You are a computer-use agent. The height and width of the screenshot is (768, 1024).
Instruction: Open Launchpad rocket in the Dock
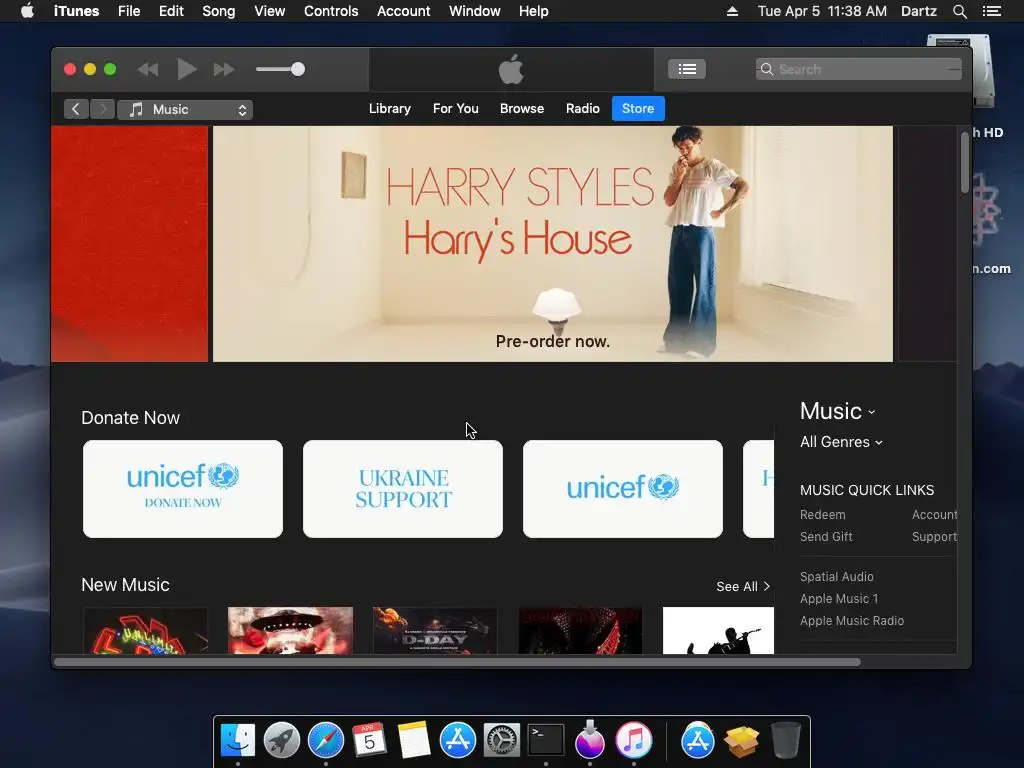click(281, 741)
